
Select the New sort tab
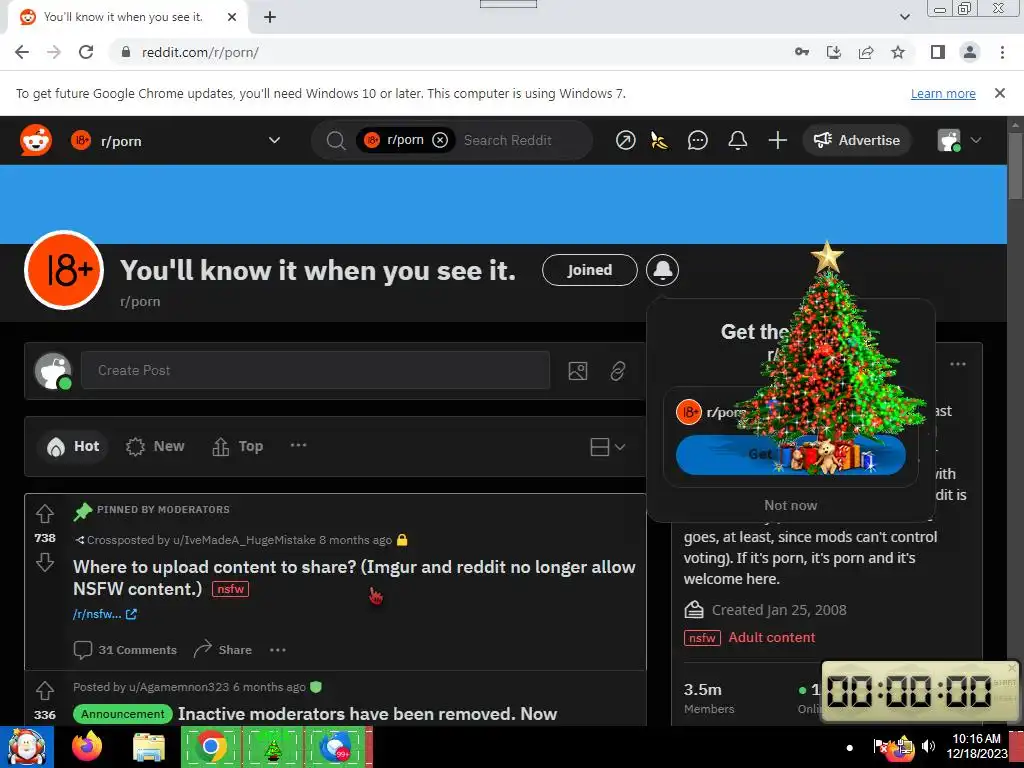click(155, 447)
